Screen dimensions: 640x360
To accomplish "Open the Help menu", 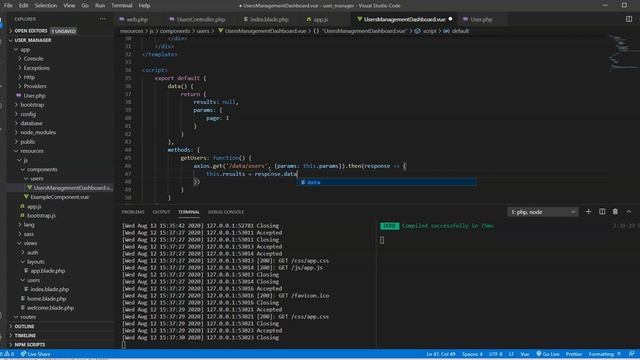I will click(x=144, y=5).
